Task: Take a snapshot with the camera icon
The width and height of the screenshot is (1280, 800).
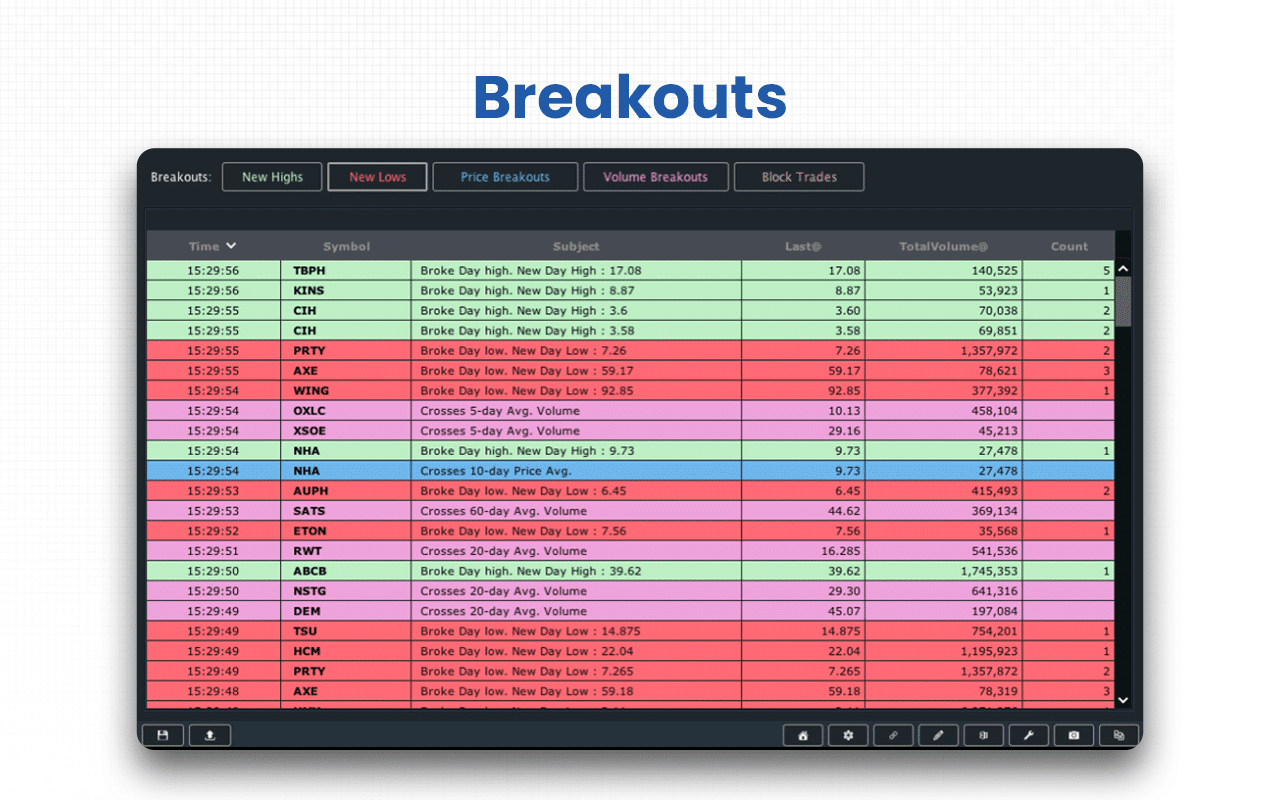Action: tap(1074, 735)
